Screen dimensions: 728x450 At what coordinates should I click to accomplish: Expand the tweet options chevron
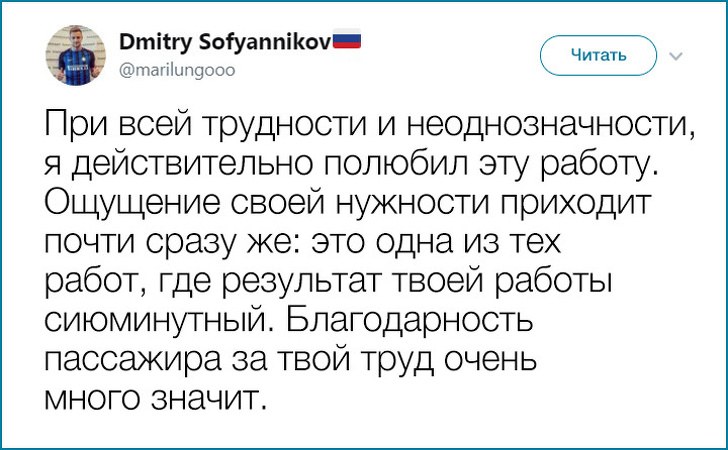(x=674, y=55)
